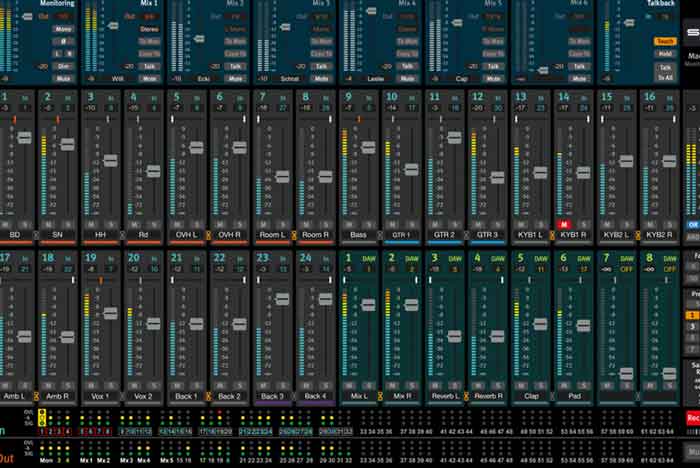Screen dimensions: 700x468
Task: Open the Mix 2 output selector
Action: 235,17
